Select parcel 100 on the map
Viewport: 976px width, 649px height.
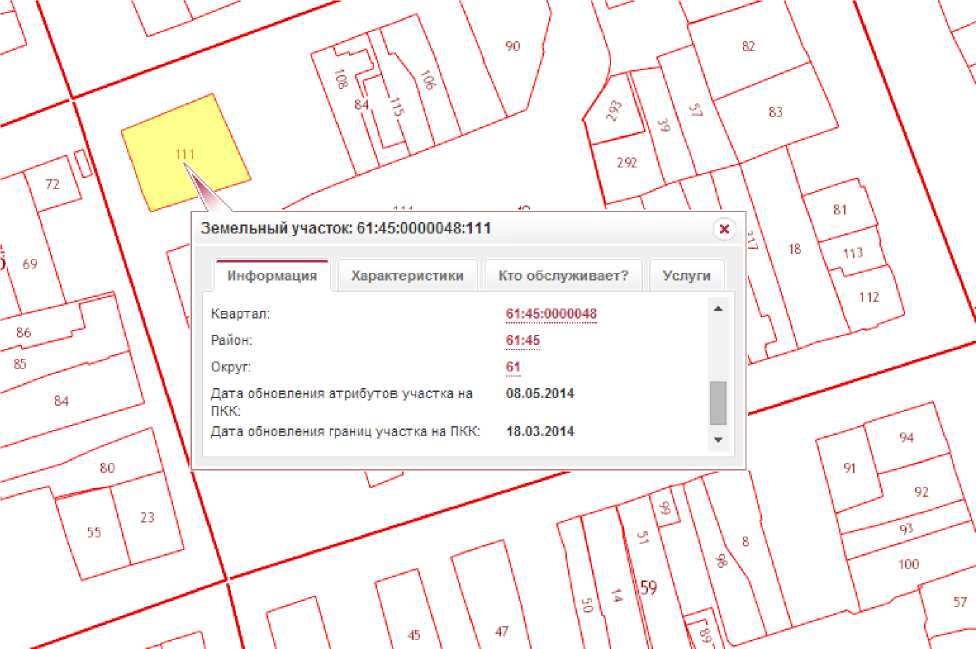coord(908,564)
